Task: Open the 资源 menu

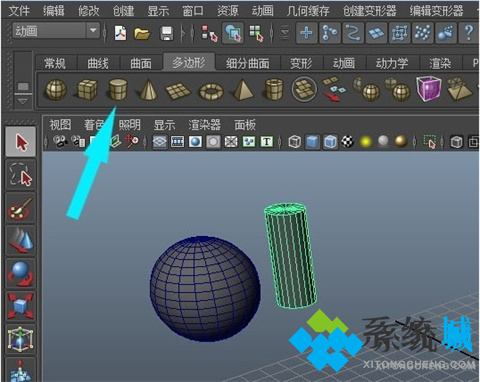Action: pyautogui.click(x=228, y=11)
